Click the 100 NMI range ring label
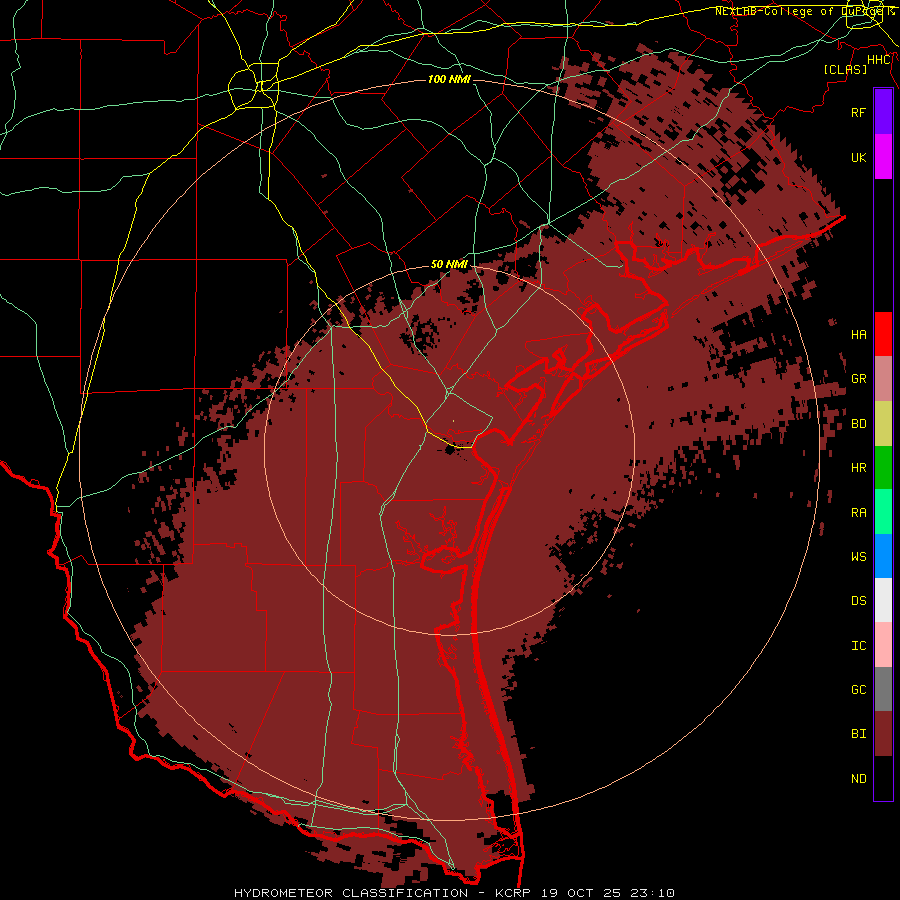The height and width of the screenshot is (900, 900). click(449, 79)
